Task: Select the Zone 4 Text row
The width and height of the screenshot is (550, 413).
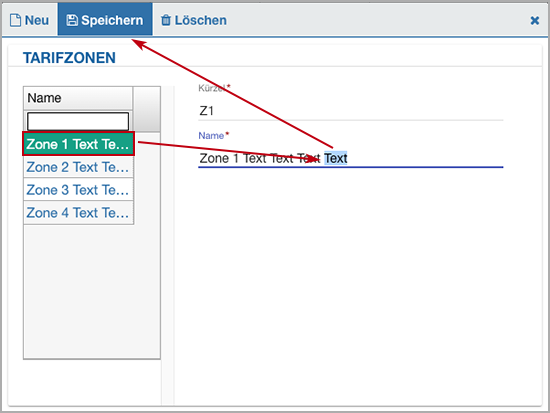Action: 79,212
